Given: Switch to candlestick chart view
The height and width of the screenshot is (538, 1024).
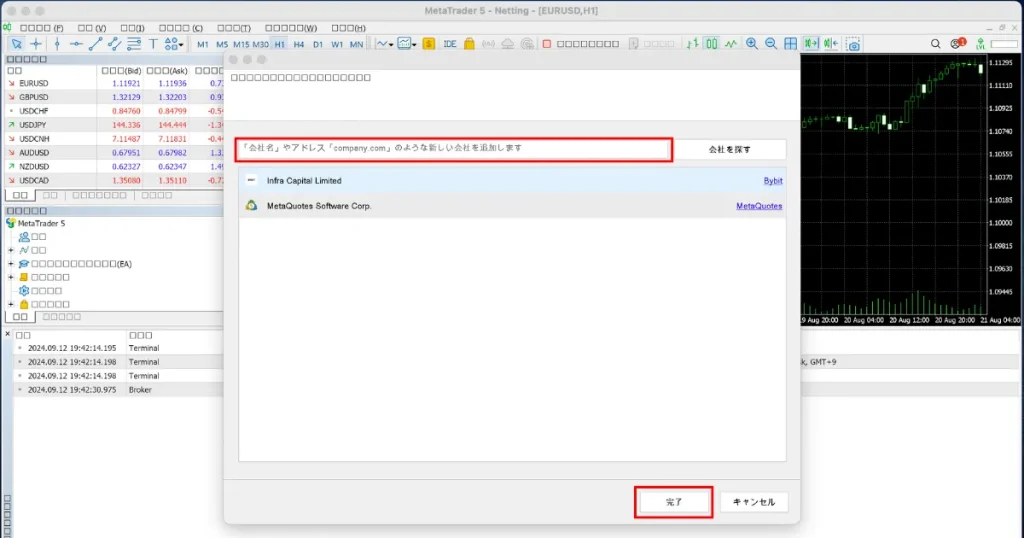Looking at the screenshot, I should pos(711,44).
